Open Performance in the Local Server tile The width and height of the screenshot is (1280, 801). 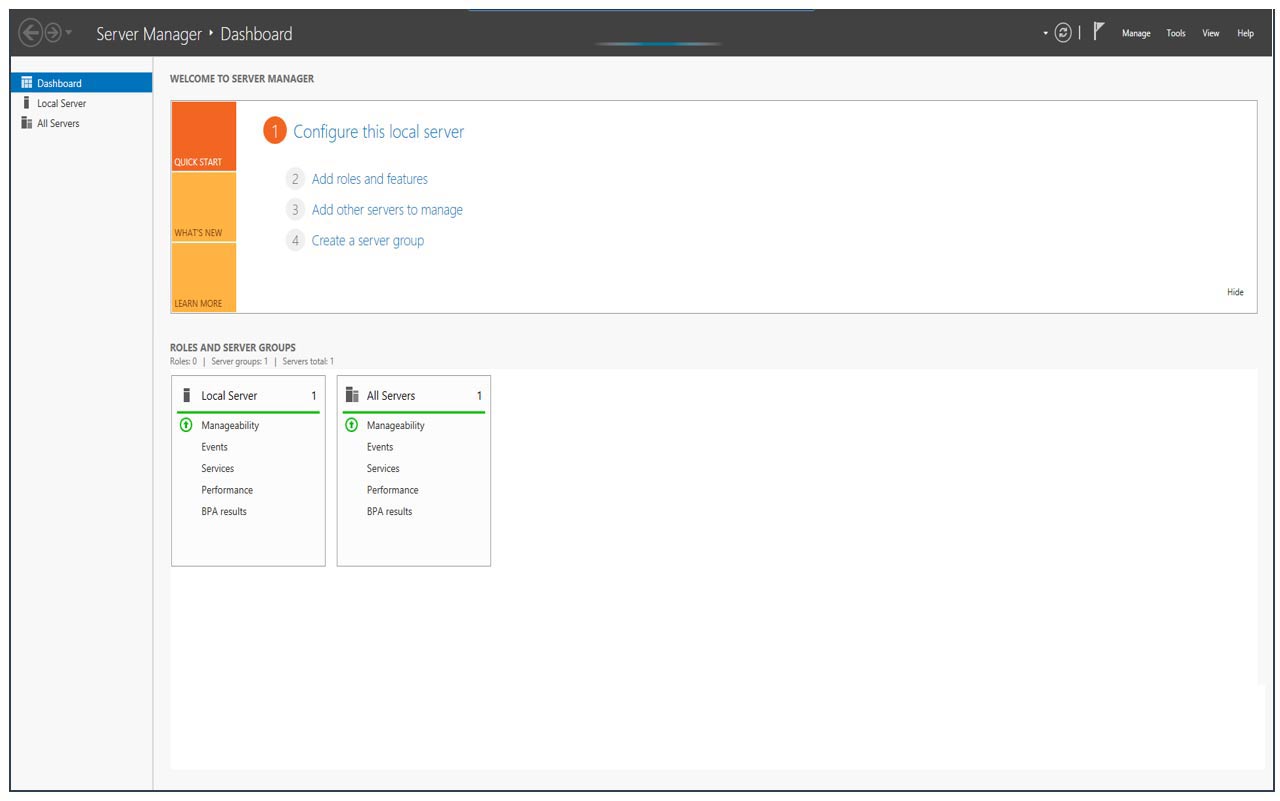click(x=227, y=490)
